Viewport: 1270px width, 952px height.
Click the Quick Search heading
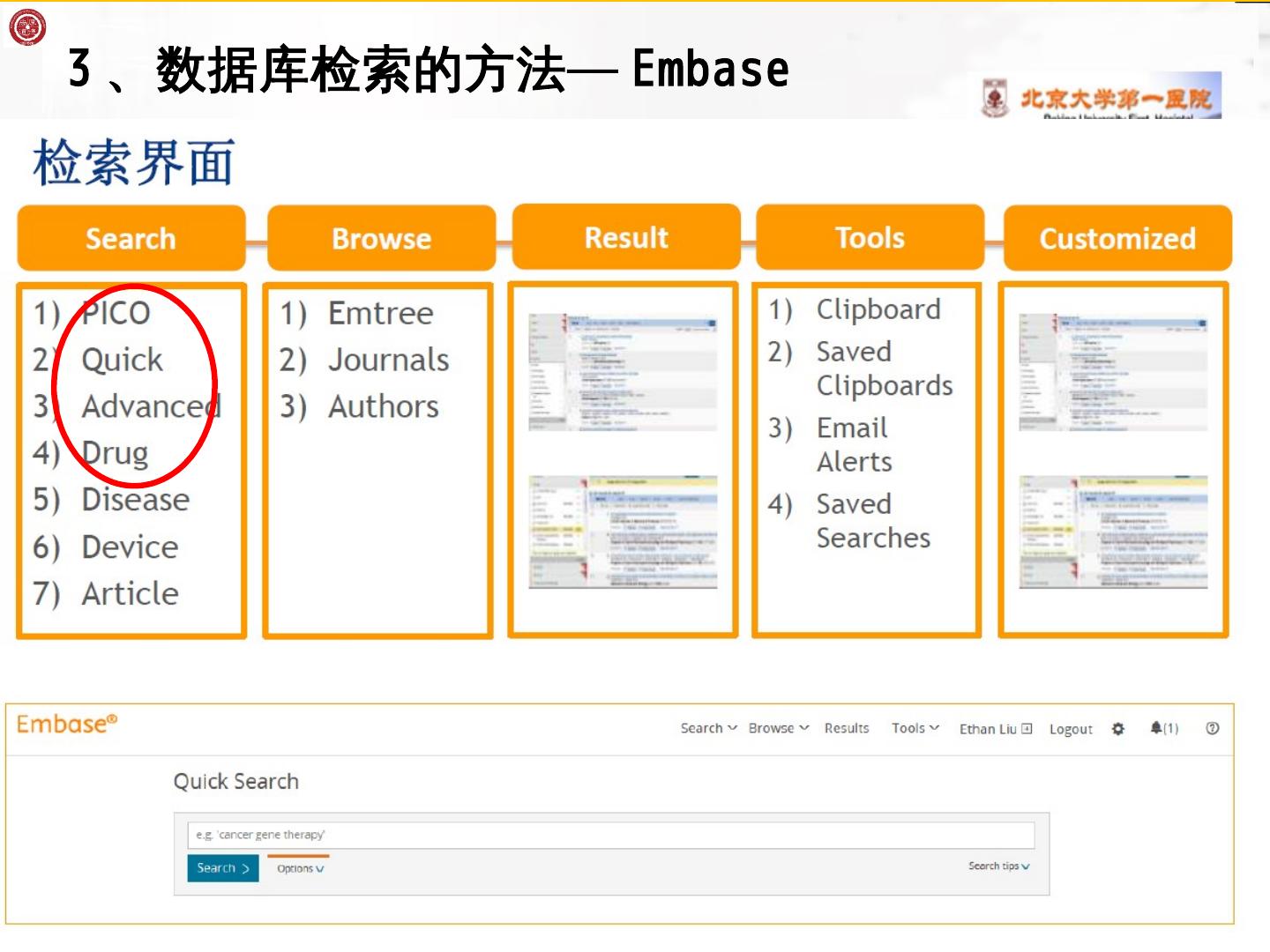[236, 782]
